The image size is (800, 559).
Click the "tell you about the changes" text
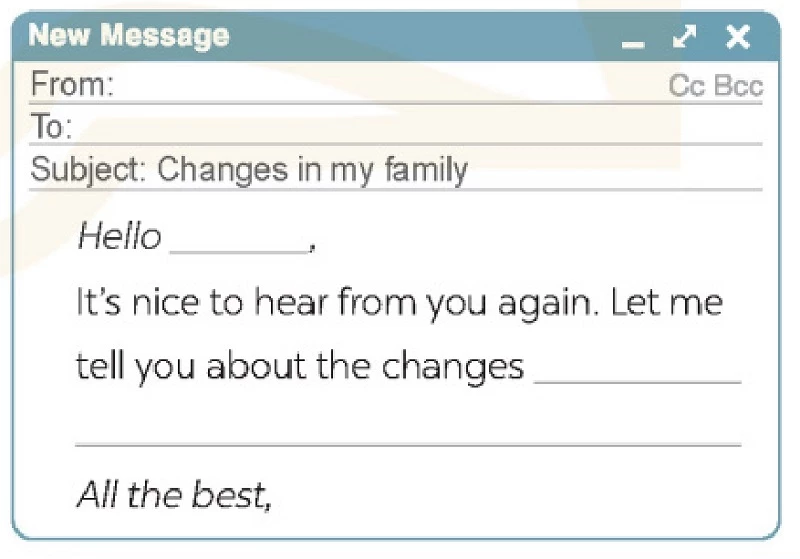(300, 367)
